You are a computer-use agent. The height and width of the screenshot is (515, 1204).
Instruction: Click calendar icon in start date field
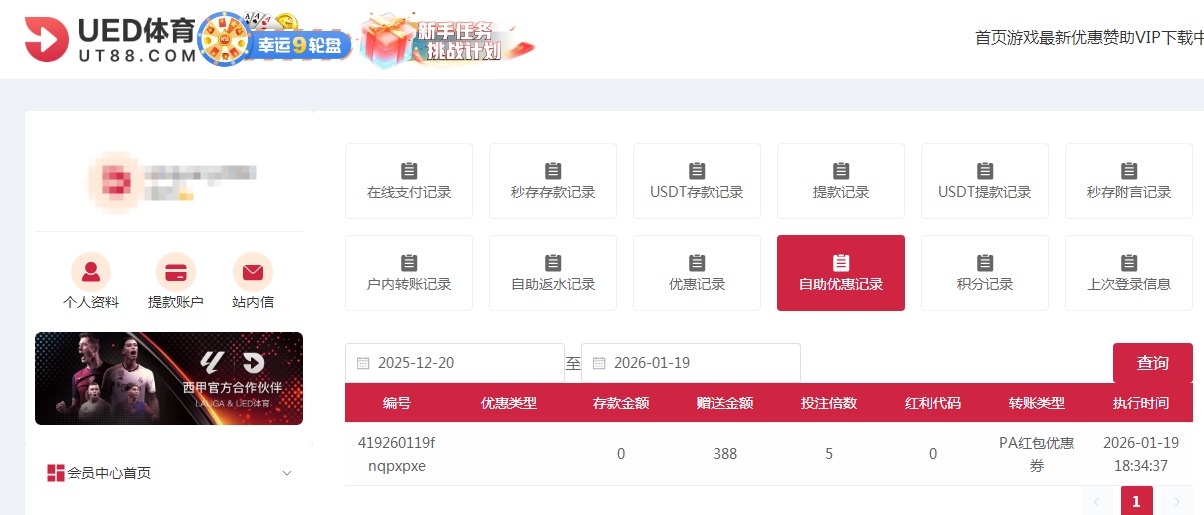(x=363, y=363)
